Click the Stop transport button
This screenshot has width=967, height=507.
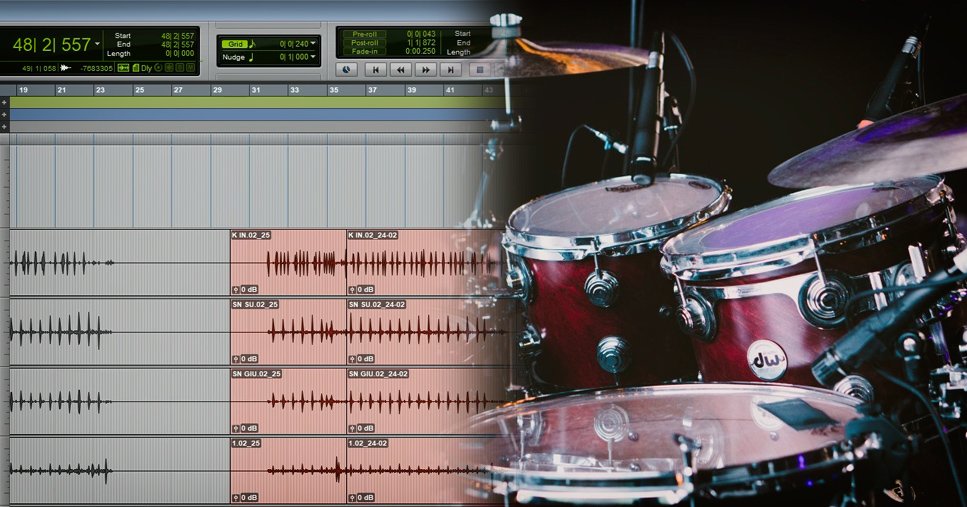tap(479, 70)
